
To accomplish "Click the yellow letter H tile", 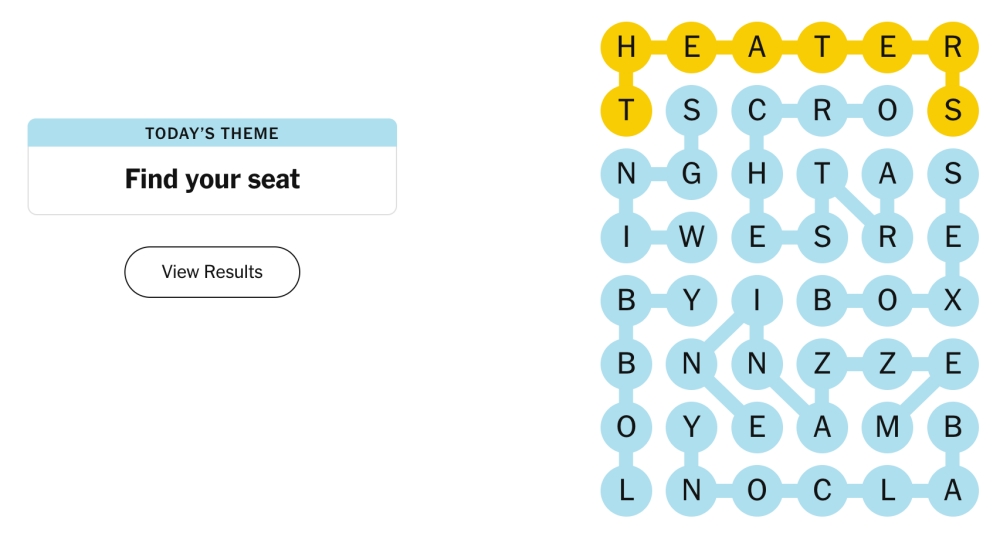I will (626, 47).
